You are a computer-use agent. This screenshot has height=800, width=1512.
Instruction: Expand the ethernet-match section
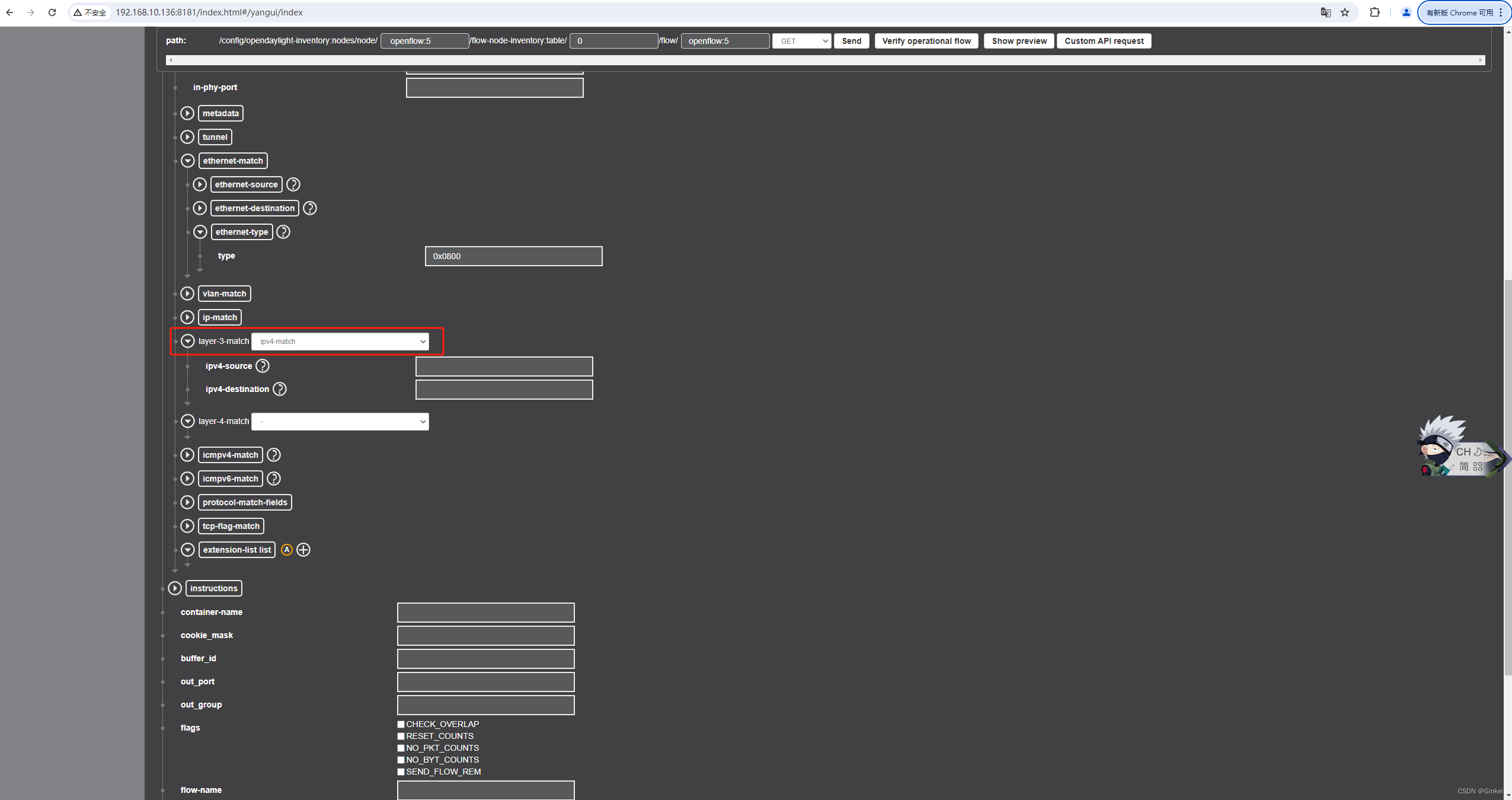coord(187,160)
